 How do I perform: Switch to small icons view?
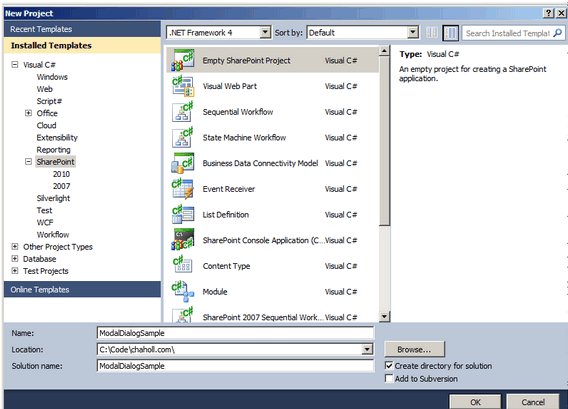pos(432,33)
